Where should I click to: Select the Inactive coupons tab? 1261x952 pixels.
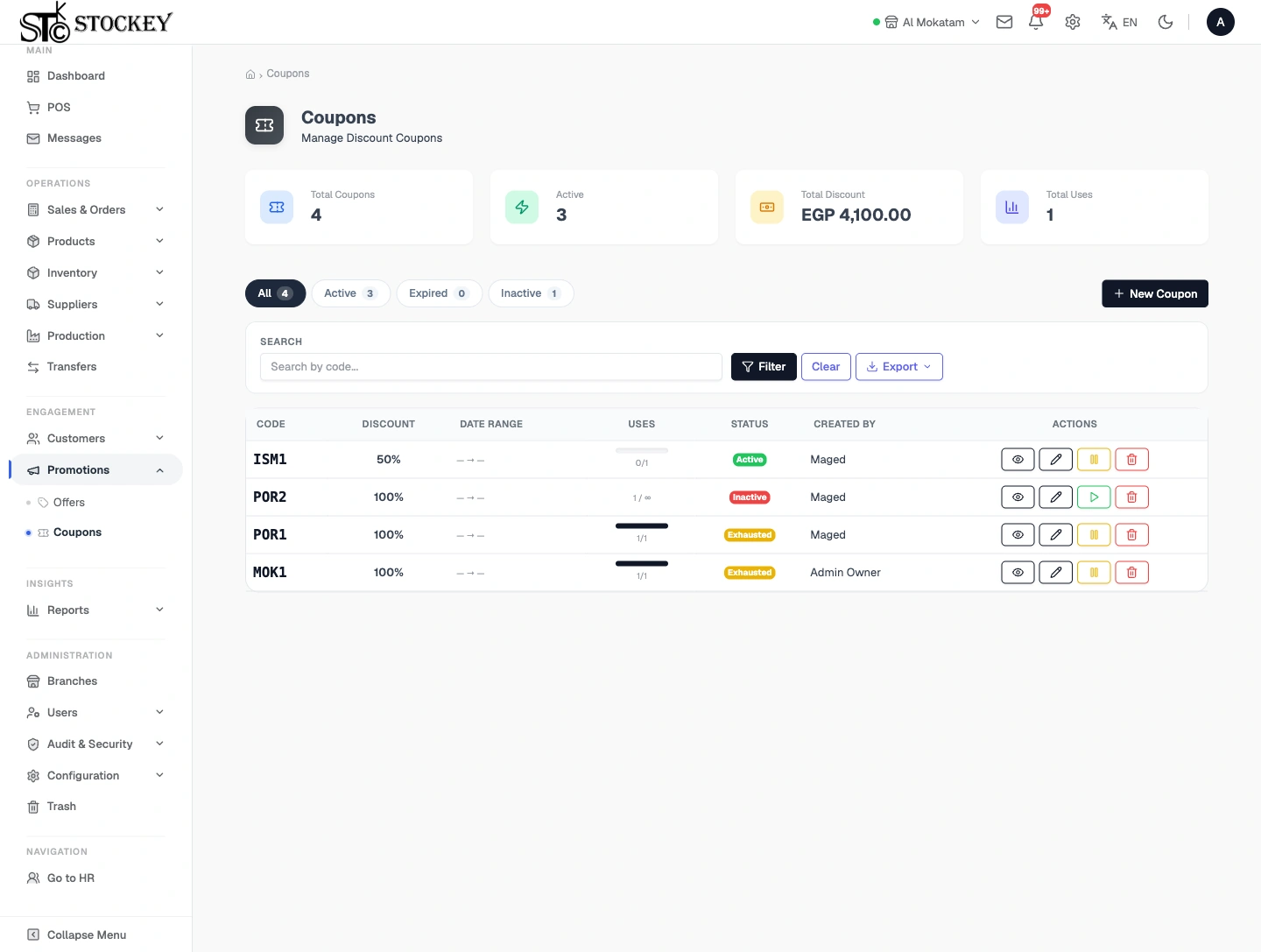531,293
